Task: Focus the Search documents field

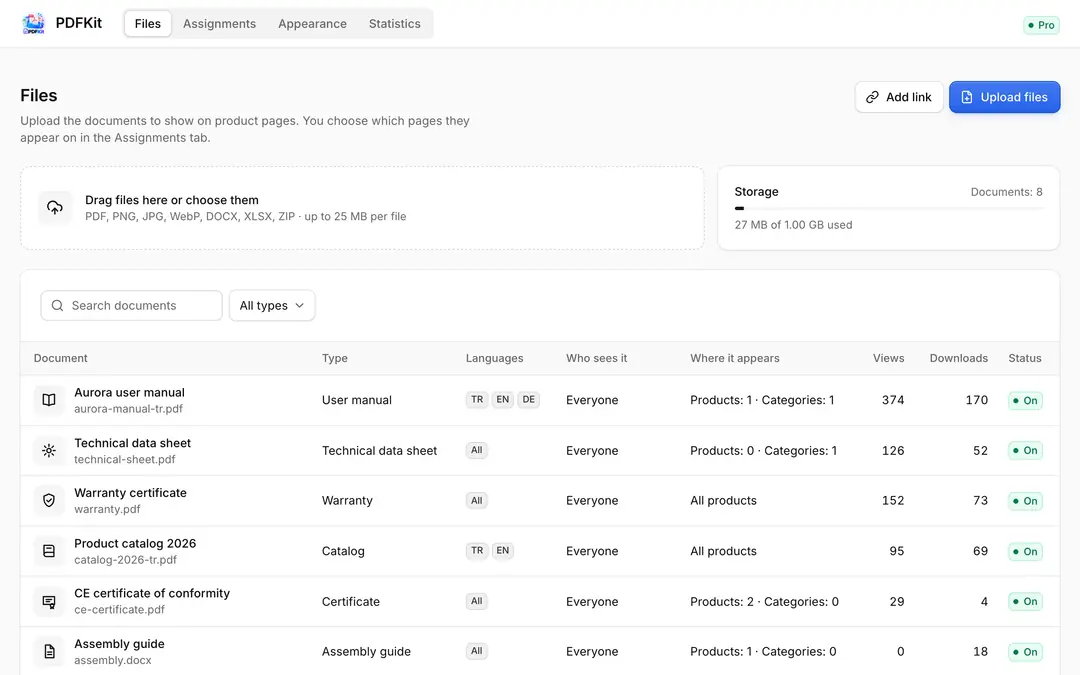Action: 132,305
